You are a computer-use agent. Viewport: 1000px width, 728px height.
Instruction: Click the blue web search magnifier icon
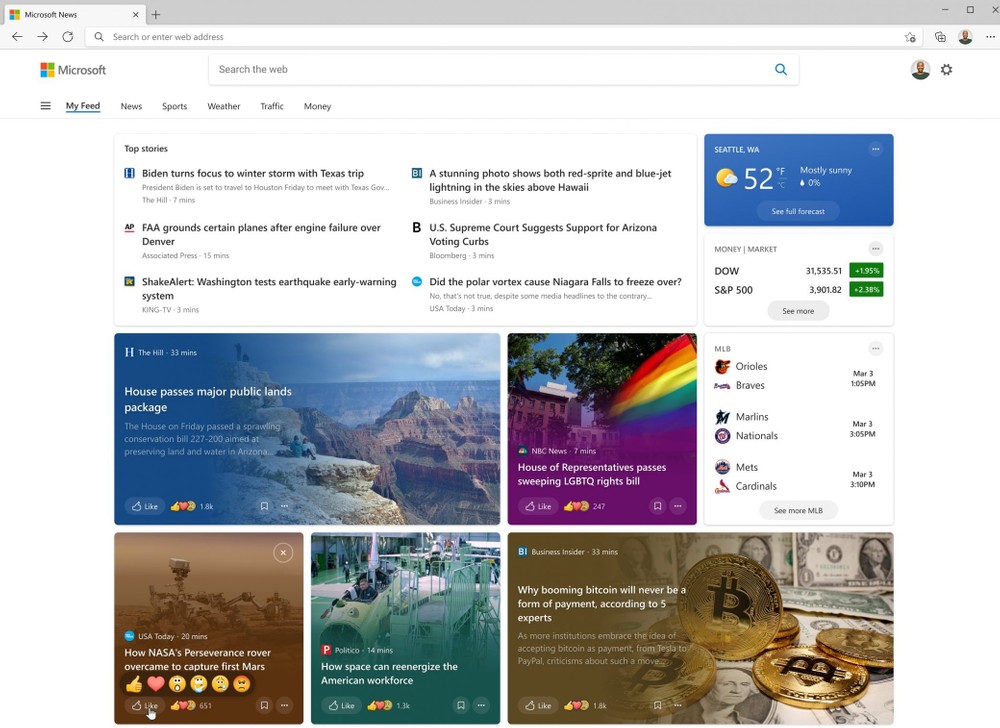[x=781, y=69]
